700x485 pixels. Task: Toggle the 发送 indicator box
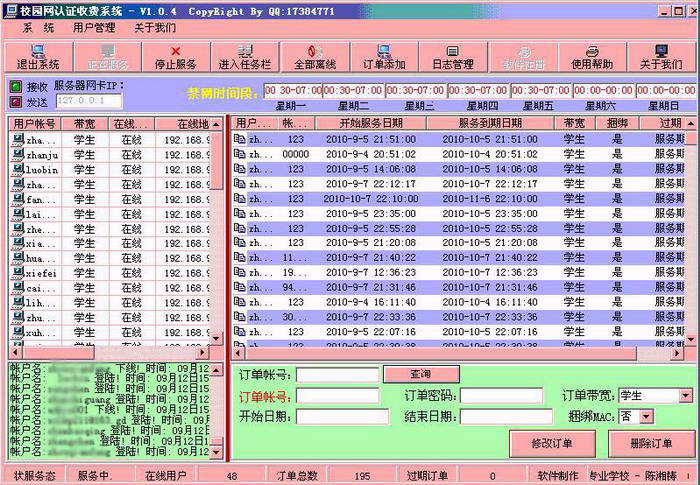(x=17, y=101)
